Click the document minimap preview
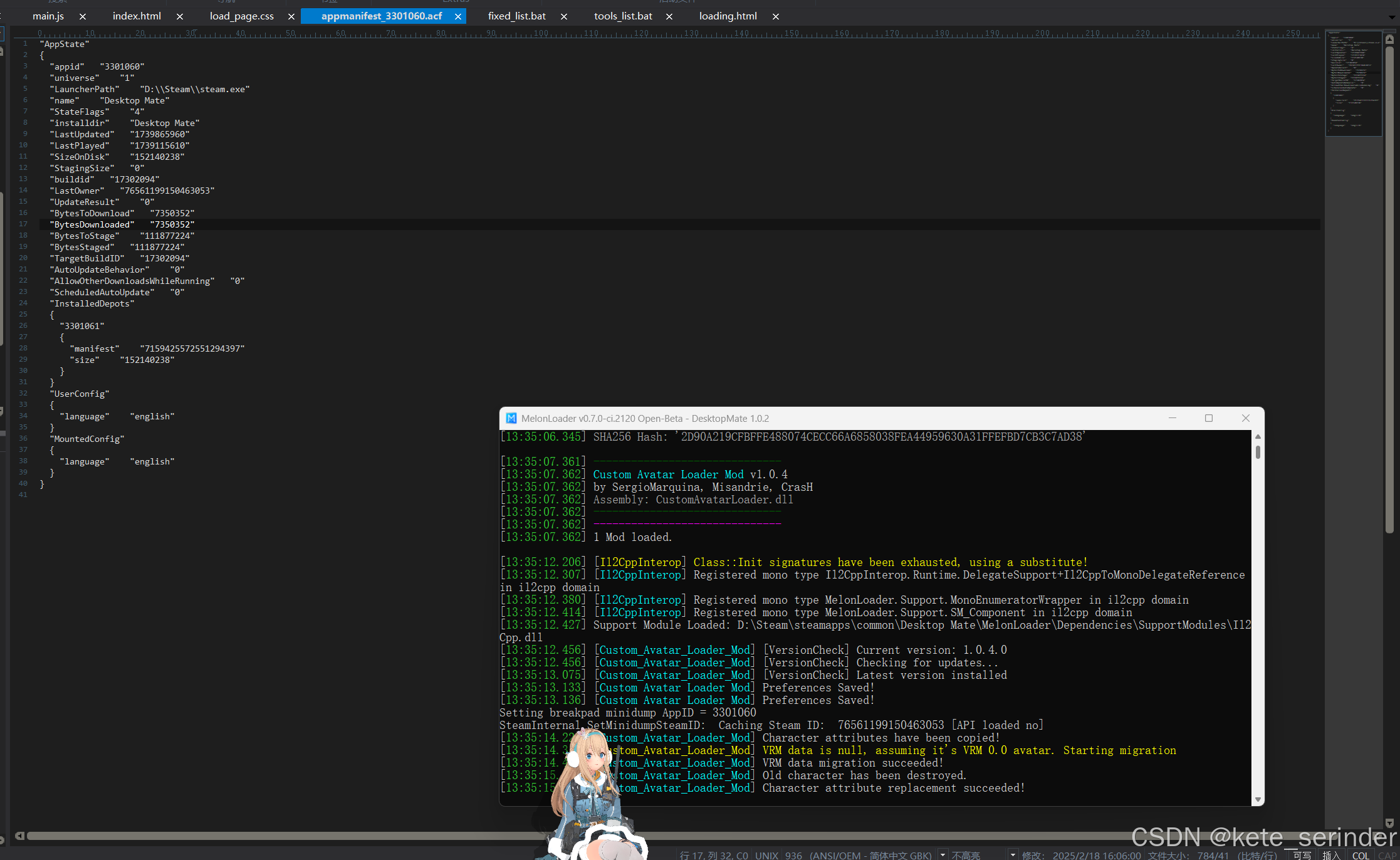 1354,83
